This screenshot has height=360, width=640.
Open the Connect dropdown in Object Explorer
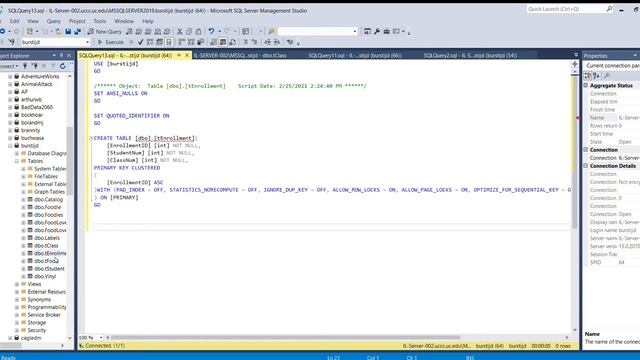[x=9, y=66]
